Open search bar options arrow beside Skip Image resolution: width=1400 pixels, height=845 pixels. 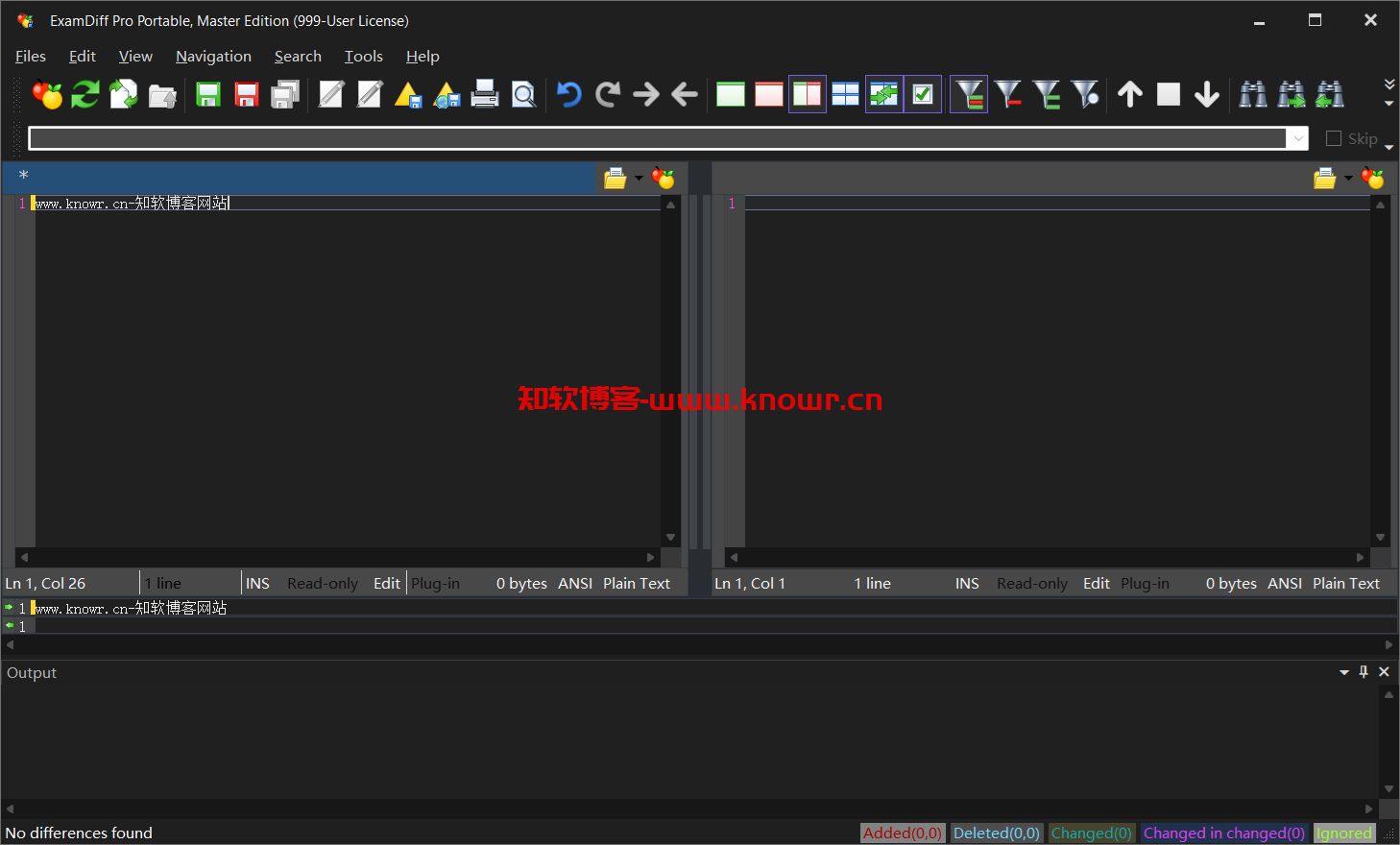click(1388, 147)
